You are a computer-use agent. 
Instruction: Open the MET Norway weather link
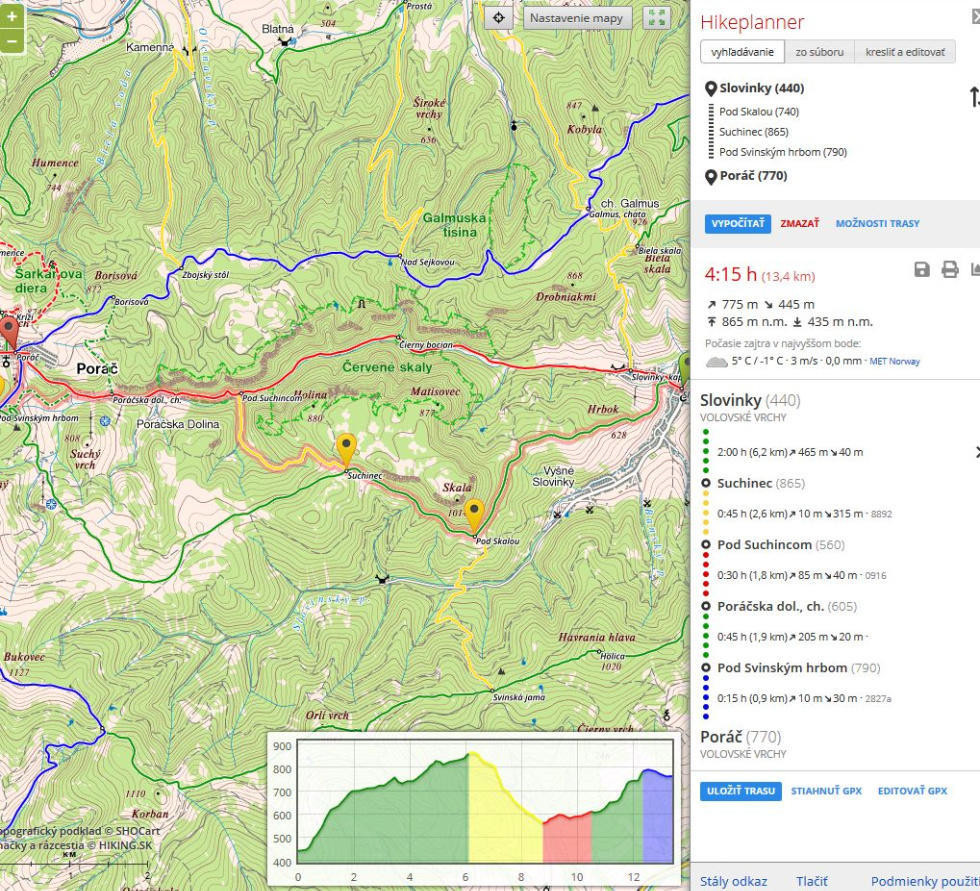tap(894, 361)
